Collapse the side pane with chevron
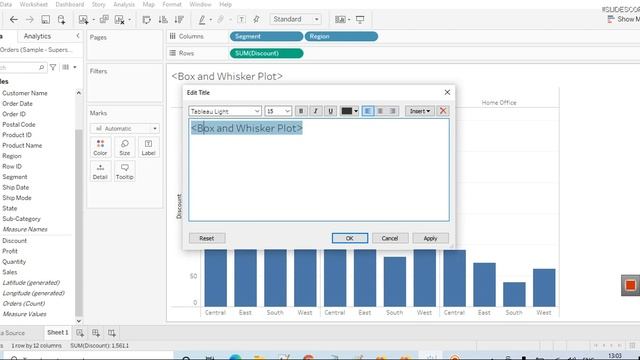The height and width of the screenshot is (360, 640). (78, 36)
